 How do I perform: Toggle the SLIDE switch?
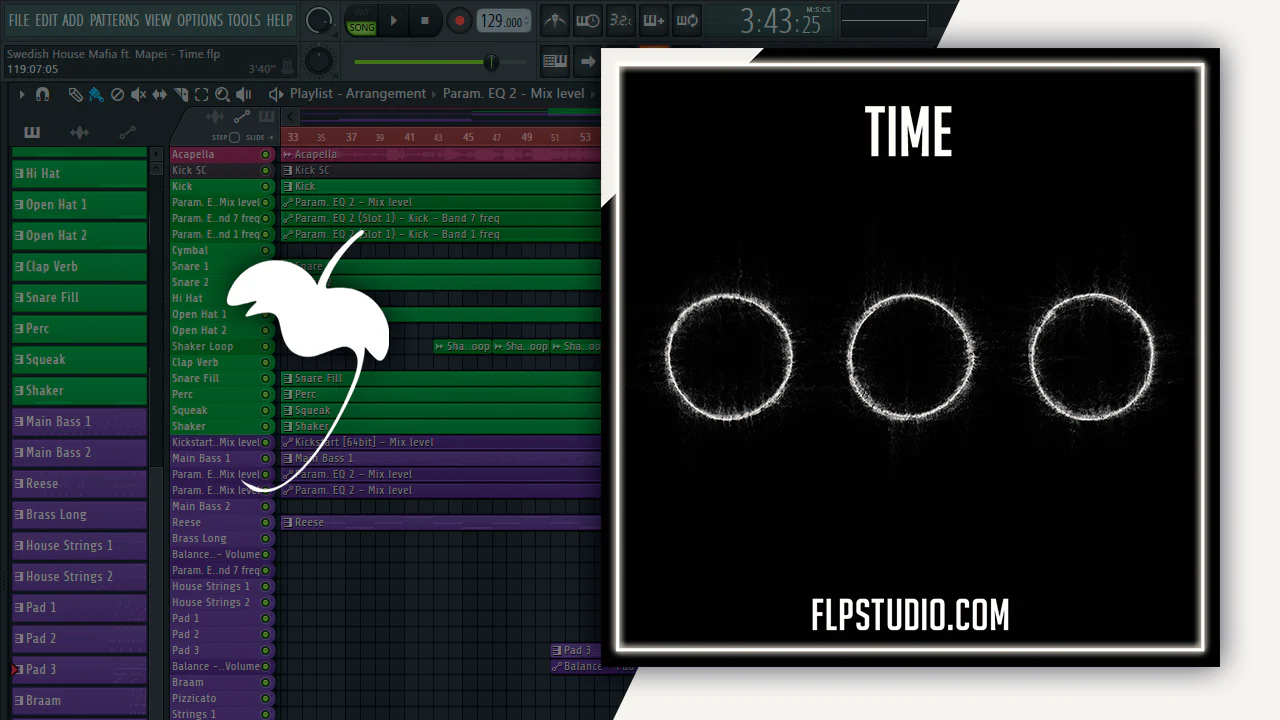pos(269,137)
